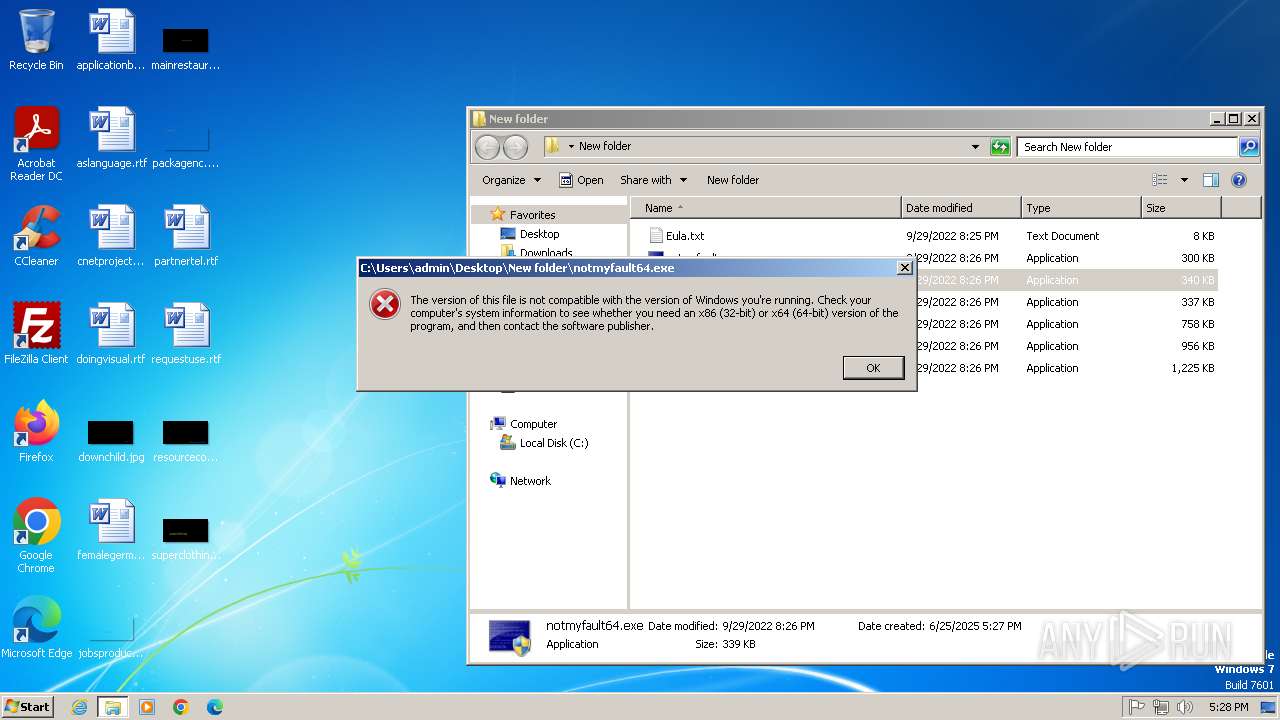The height and width of the screenshot is (720, 1280).
Task: Focus the Search New folder field
Action: 1128,147
